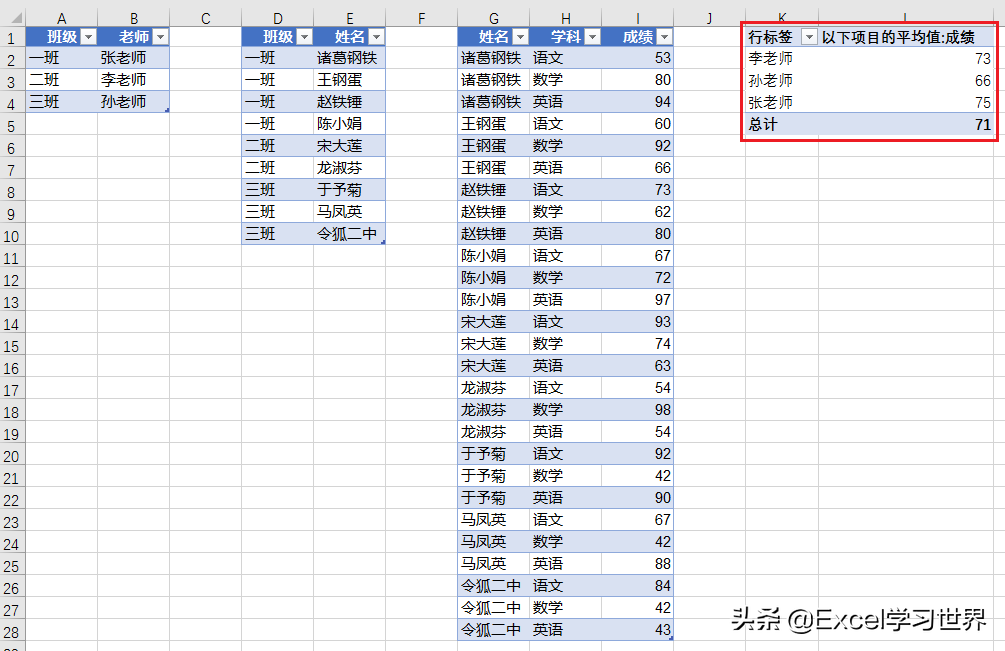Click cell 马凤英 in column E

tap(349, 211)
